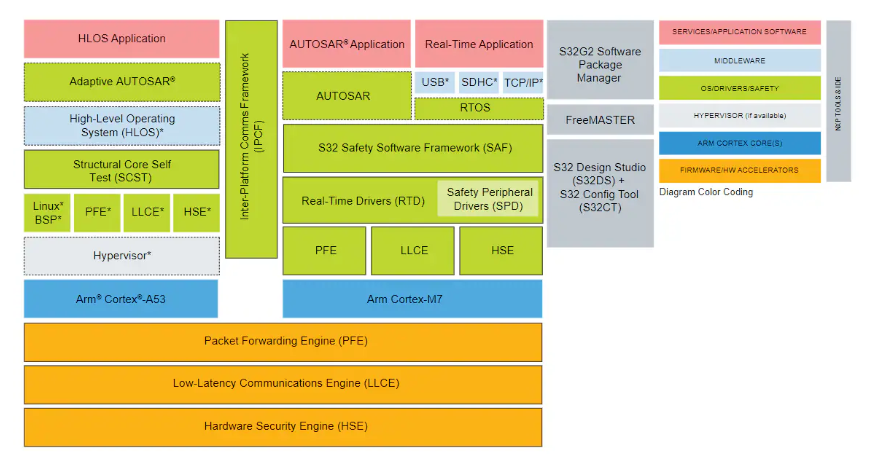This screenshot has width=869, height=473.
Task: Select the HSE block above Arm Cortex-M7
Action: click(501, 251)
